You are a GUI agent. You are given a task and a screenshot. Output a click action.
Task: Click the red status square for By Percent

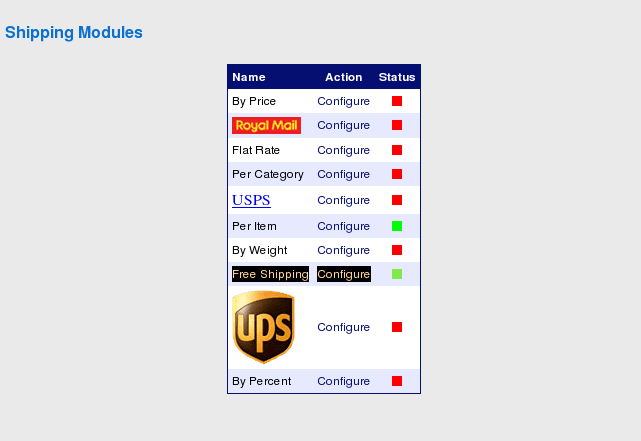397,381
